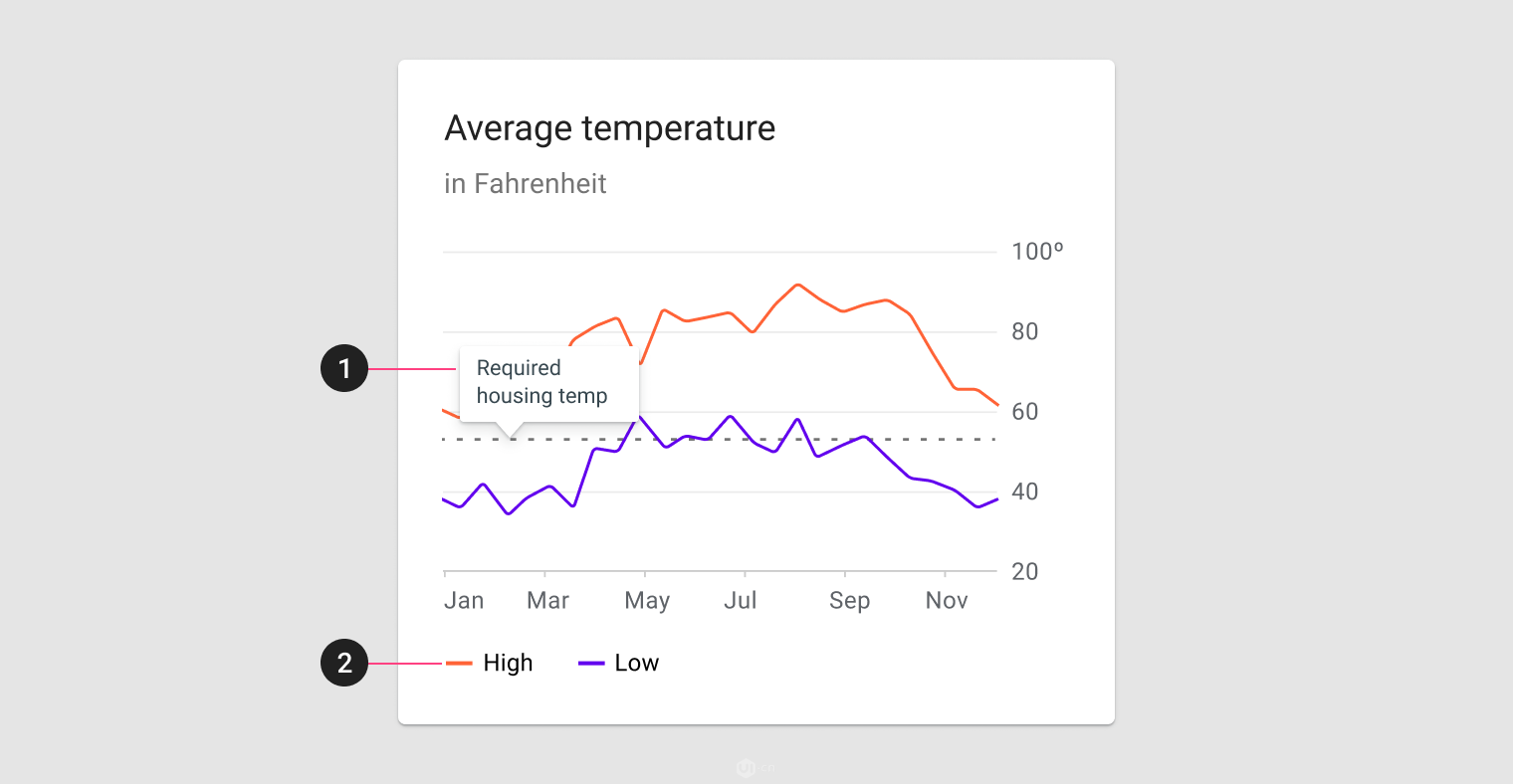Click the orange High legend line swatch

(x=459, y=663)
